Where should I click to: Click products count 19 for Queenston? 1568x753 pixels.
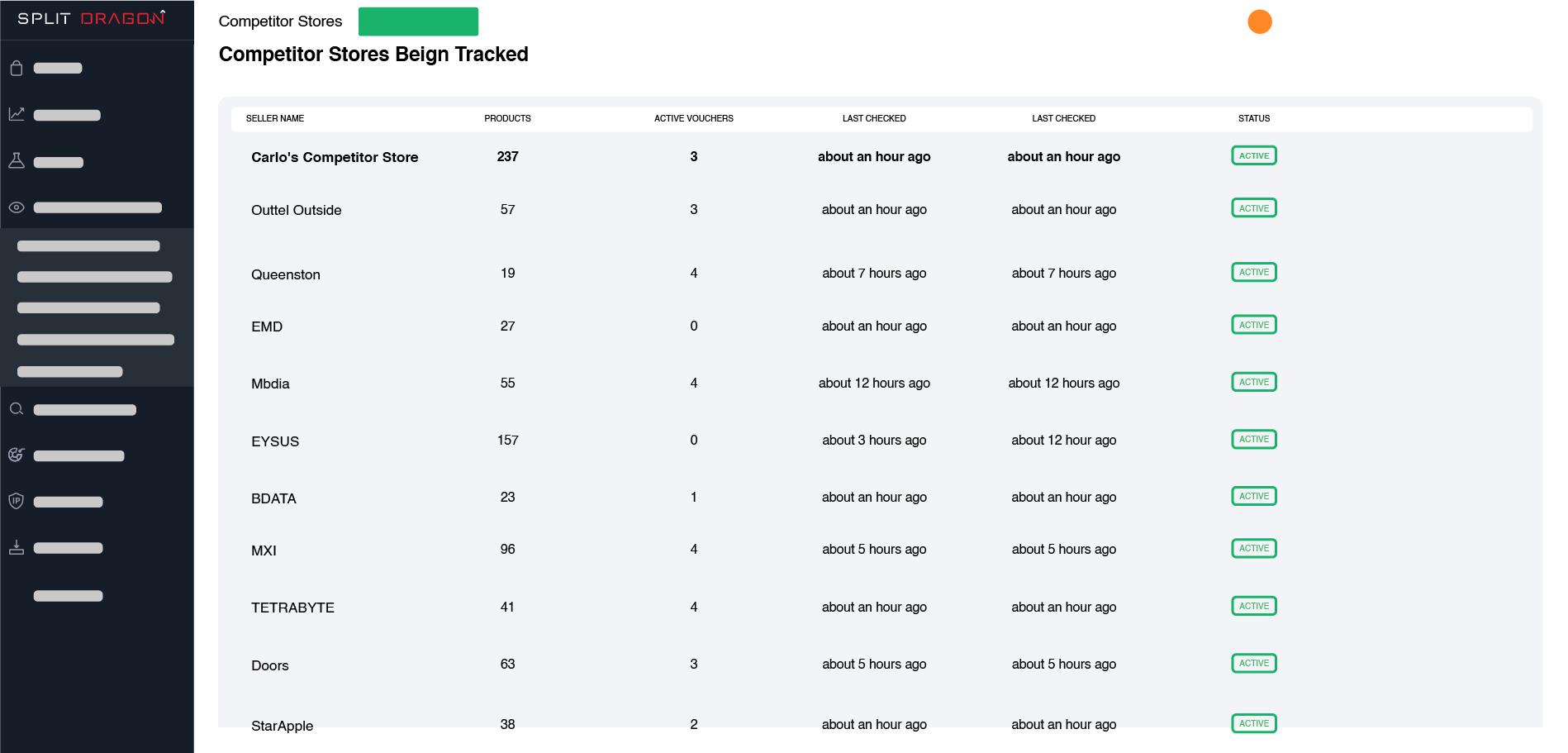507,273
